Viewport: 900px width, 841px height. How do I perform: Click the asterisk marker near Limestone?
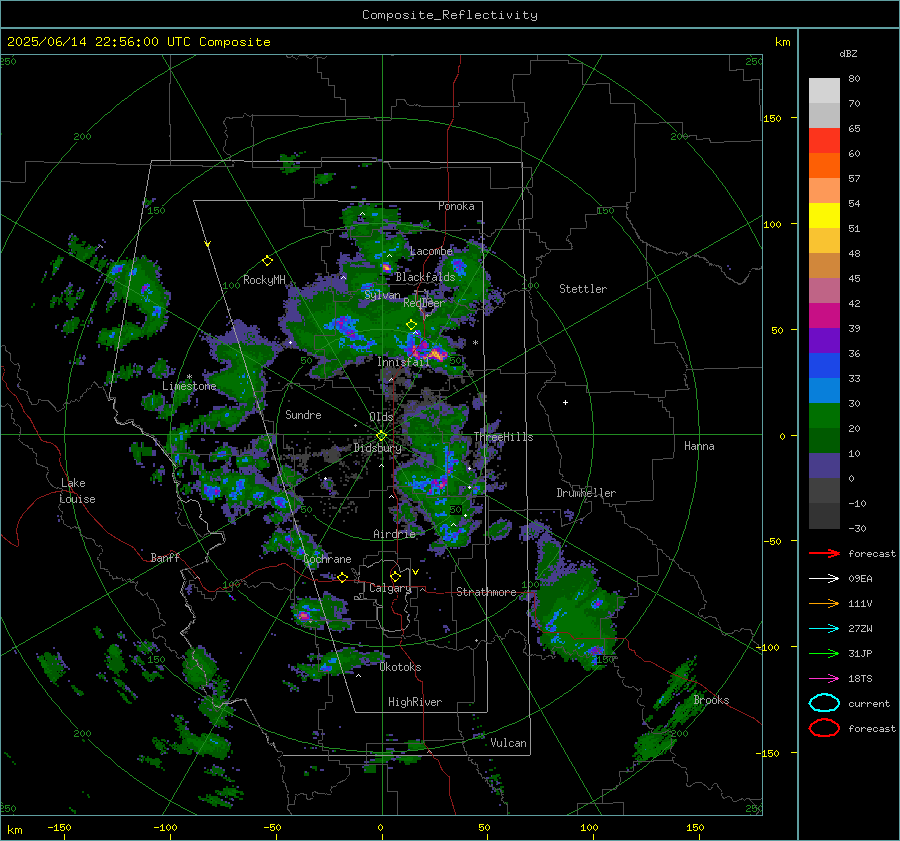(x=189, y=377)
